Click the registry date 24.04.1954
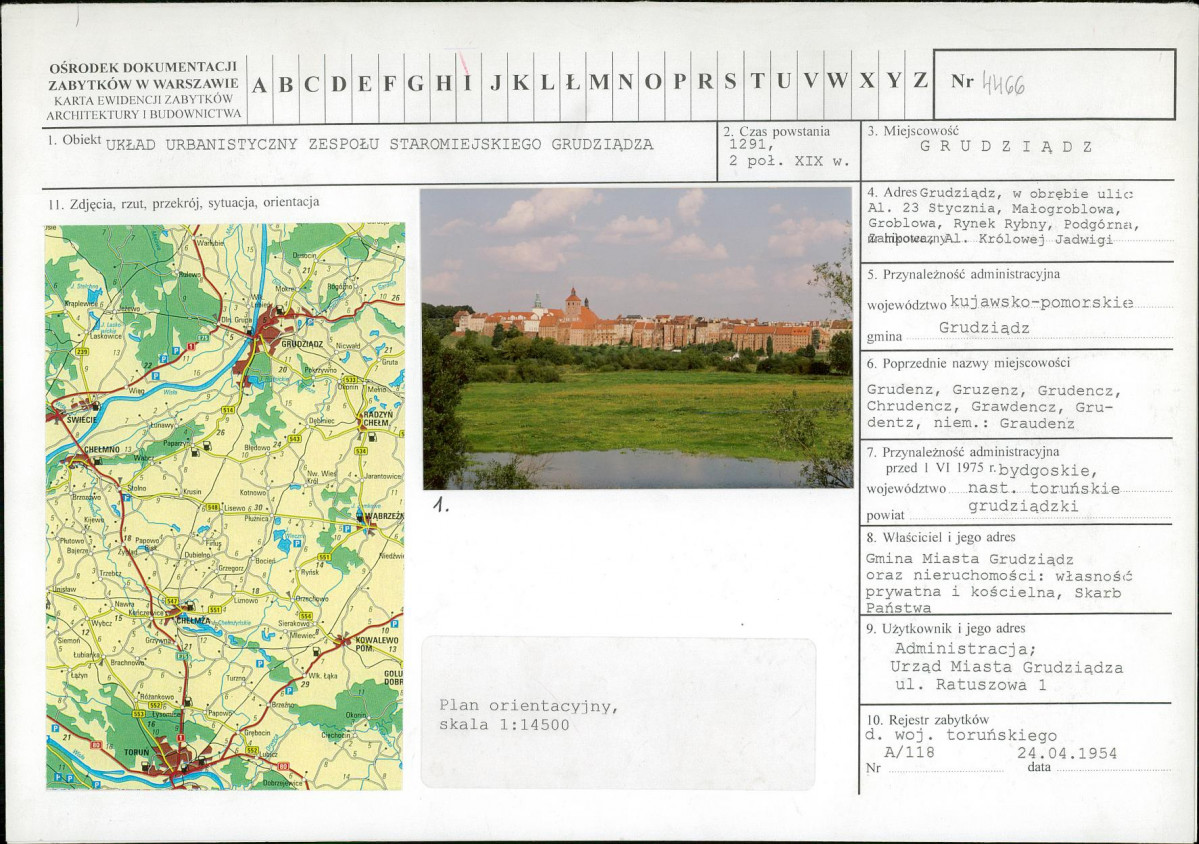 click(x=1067, y=754)
